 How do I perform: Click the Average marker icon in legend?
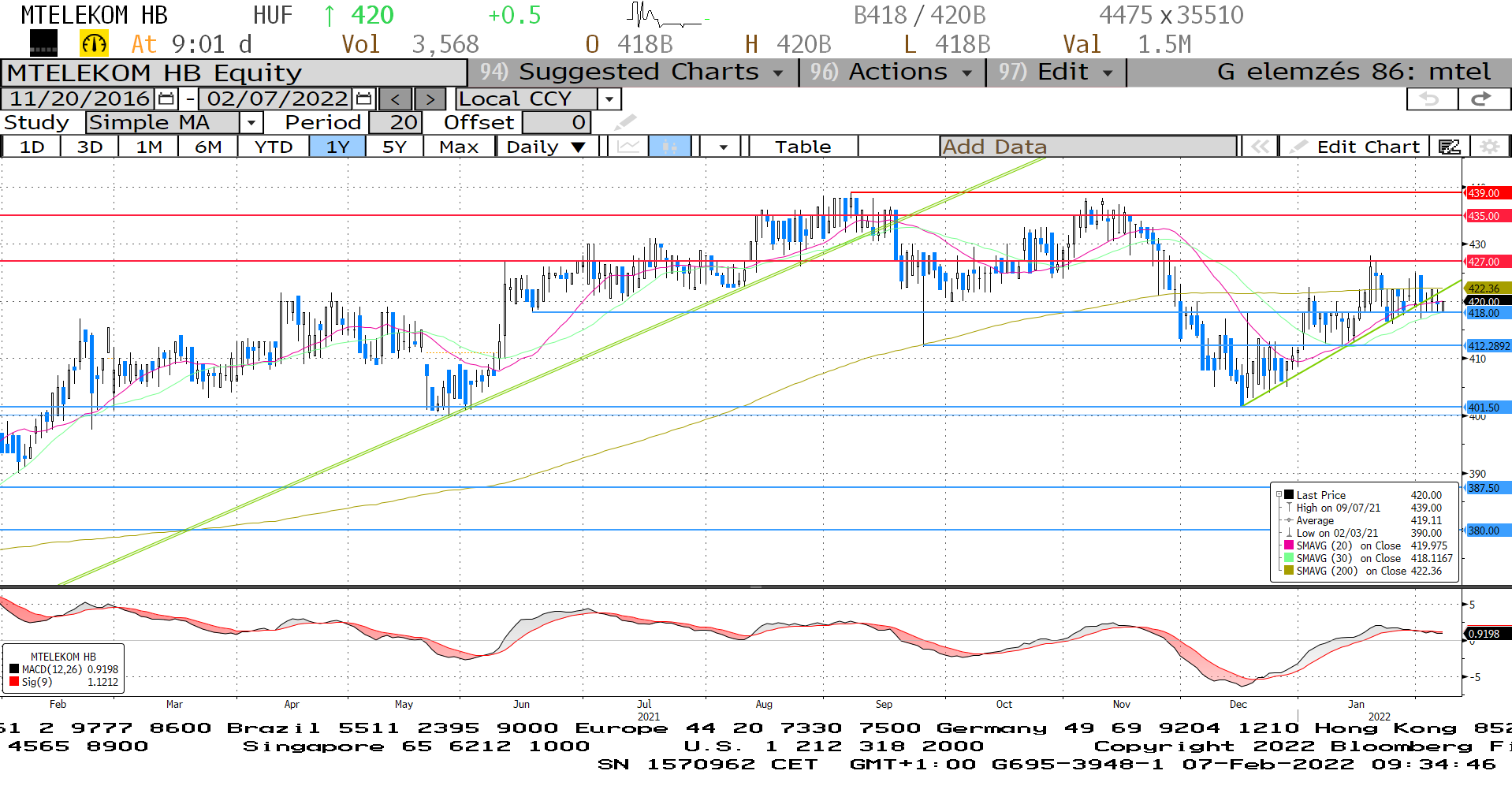point(1290,520)
